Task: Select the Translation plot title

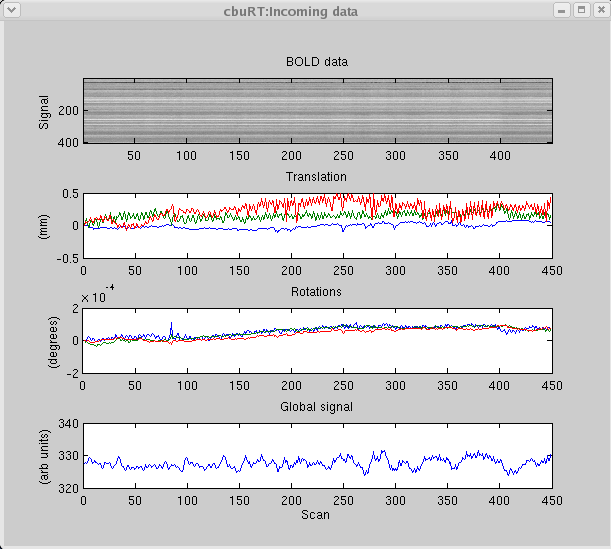Action: click(x=316, y=177)
